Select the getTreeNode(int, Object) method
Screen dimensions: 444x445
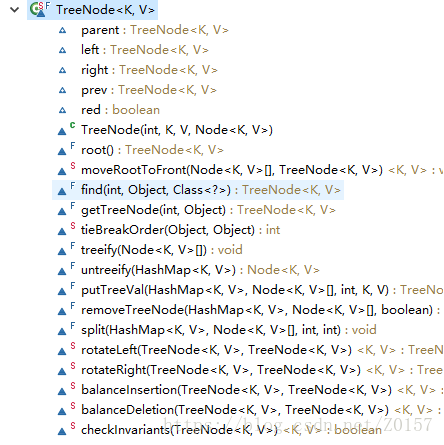[208, 210]
